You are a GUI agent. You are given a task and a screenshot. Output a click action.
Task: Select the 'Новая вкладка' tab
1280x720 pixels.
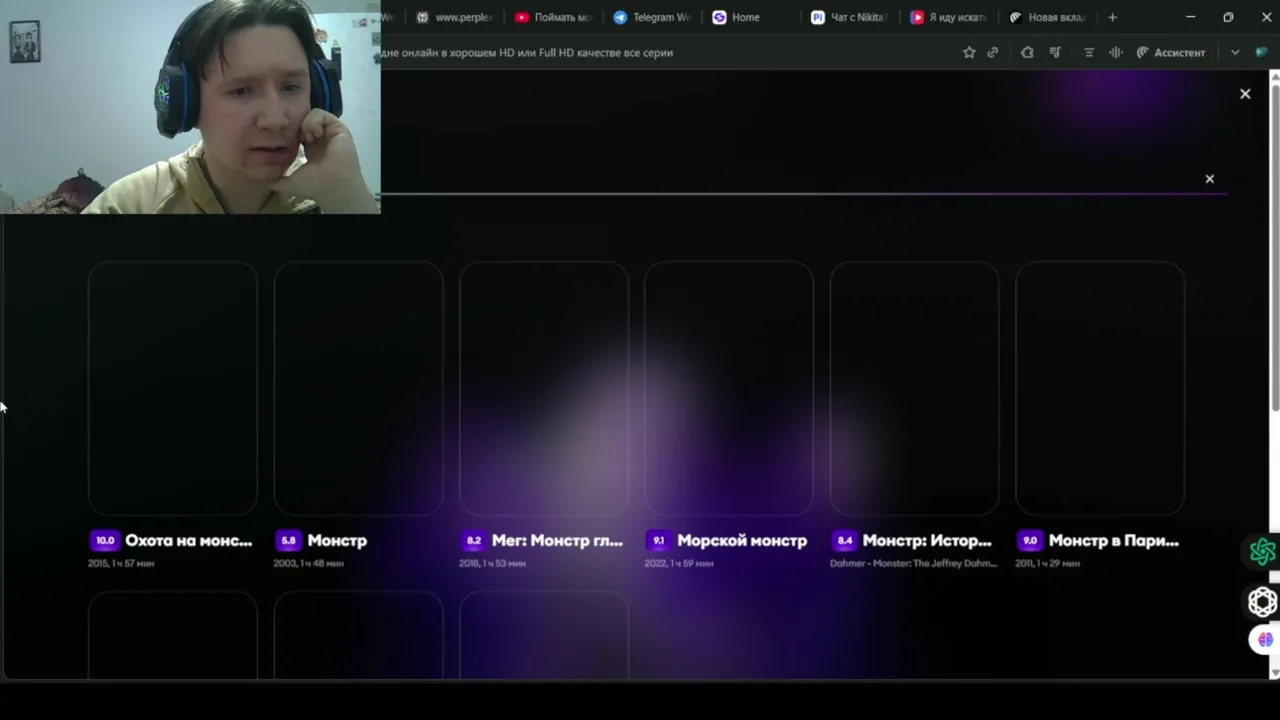(x=1047, y=17)
